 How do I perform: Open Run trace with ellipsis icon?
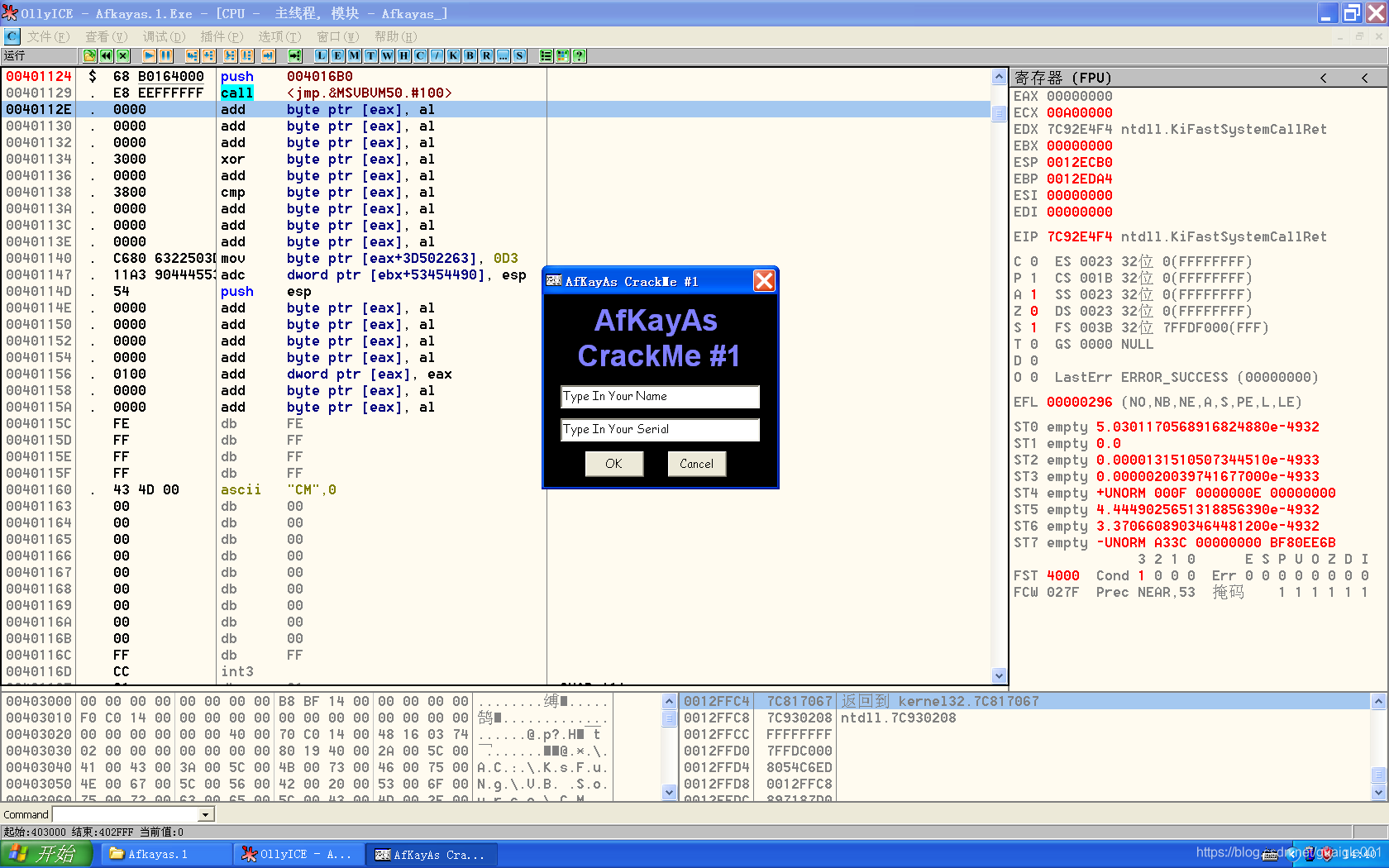point(504,55)
